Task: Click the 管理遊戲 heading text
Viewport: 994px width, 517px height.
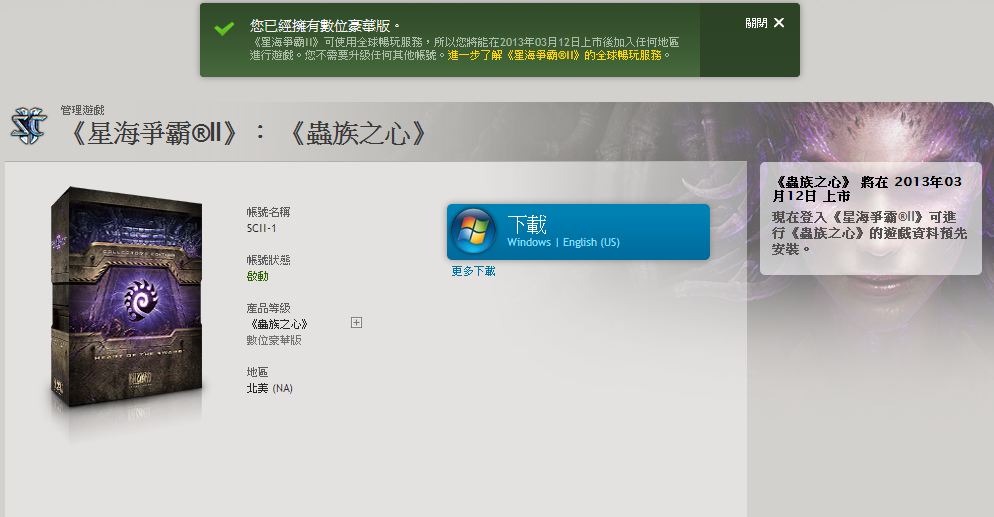Action: pos(82,109)
